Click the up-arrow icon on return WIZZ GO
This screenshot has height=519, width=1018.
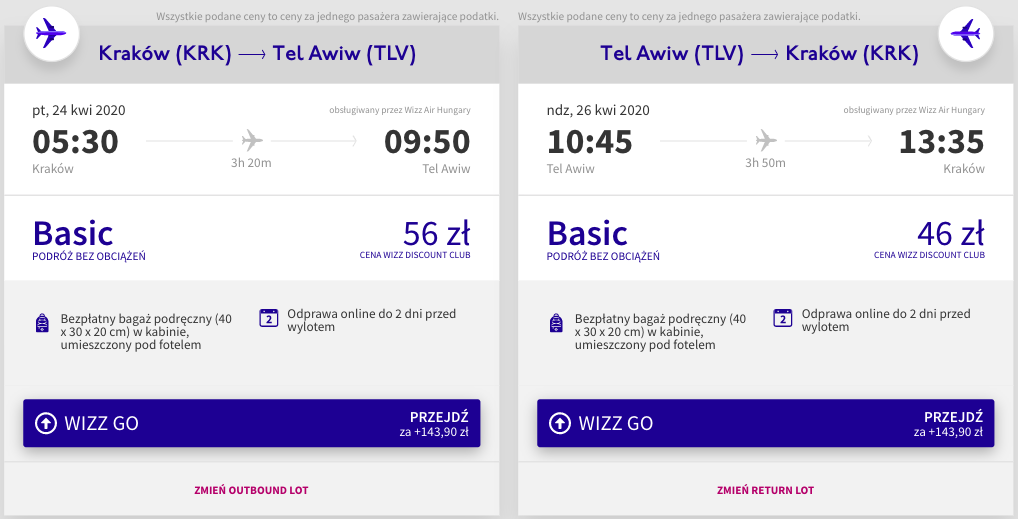pyautogui.click(x=560, y=423)
